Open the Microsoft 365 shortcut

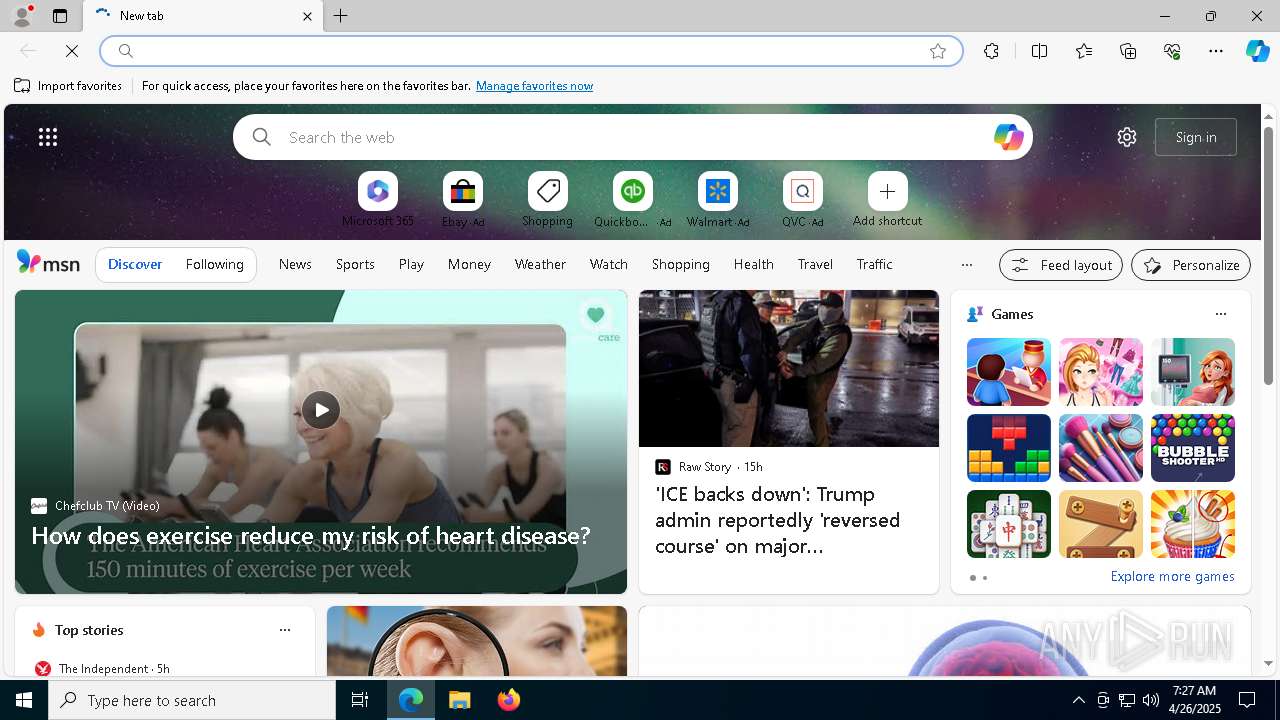click(x=378, y=191)
